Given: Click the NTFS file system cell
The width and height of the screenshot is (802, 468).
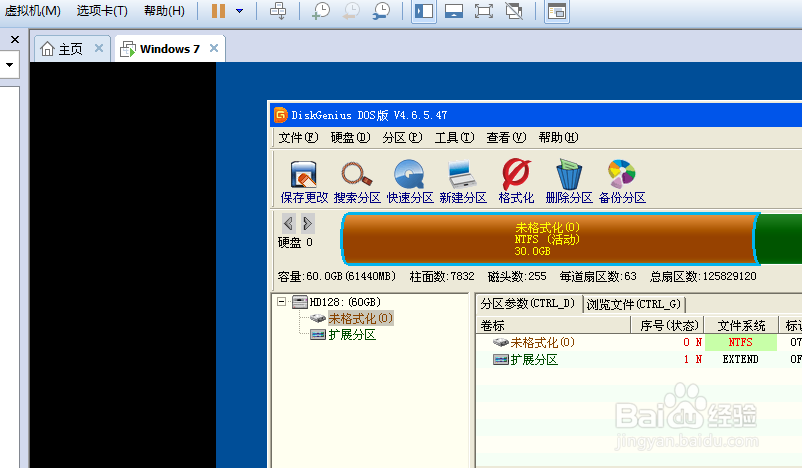Looking at the screenshot, I should pyautogui.click(x=741, y=342).
